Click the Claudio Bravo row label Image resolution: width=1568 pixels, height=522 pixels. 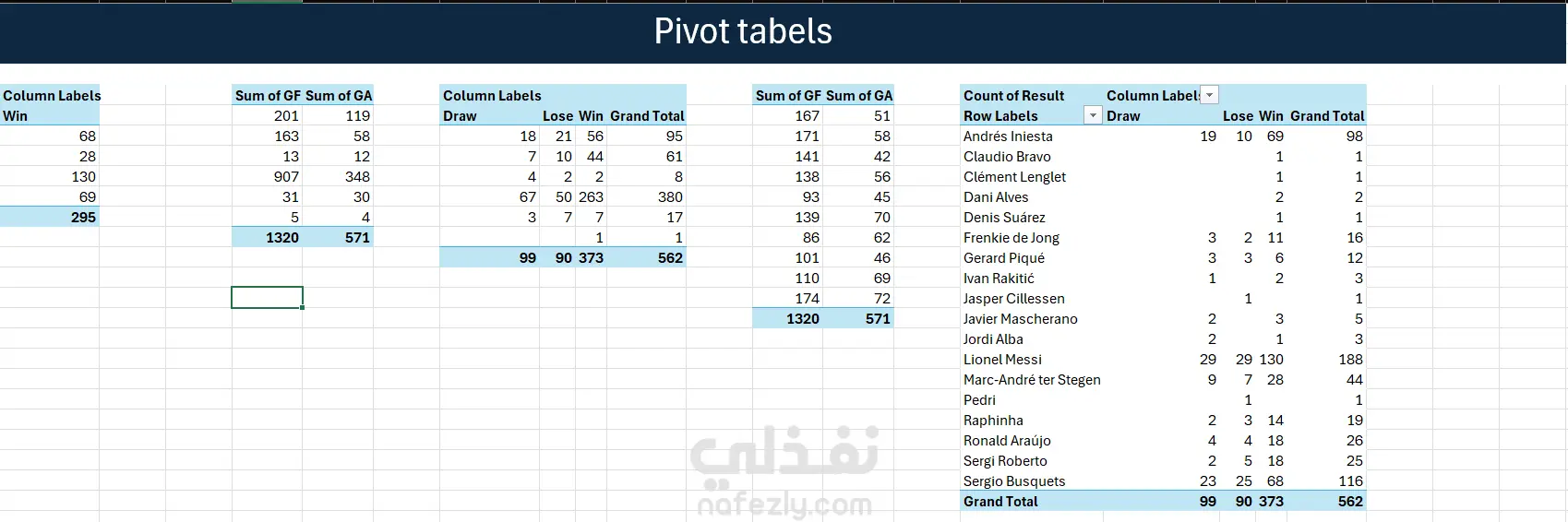tap(1007, 157)
